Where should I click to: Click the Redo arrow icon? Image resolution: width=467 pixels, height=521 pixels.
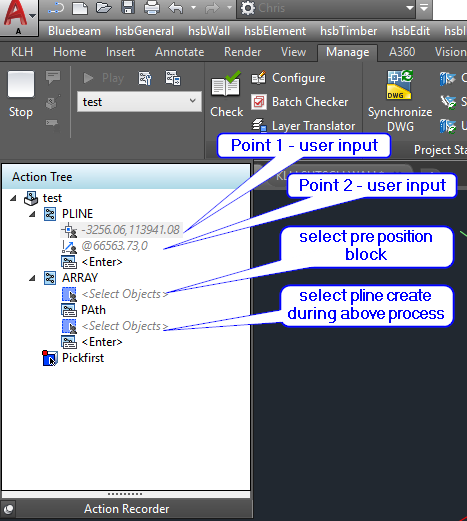(x=212, y=8)
